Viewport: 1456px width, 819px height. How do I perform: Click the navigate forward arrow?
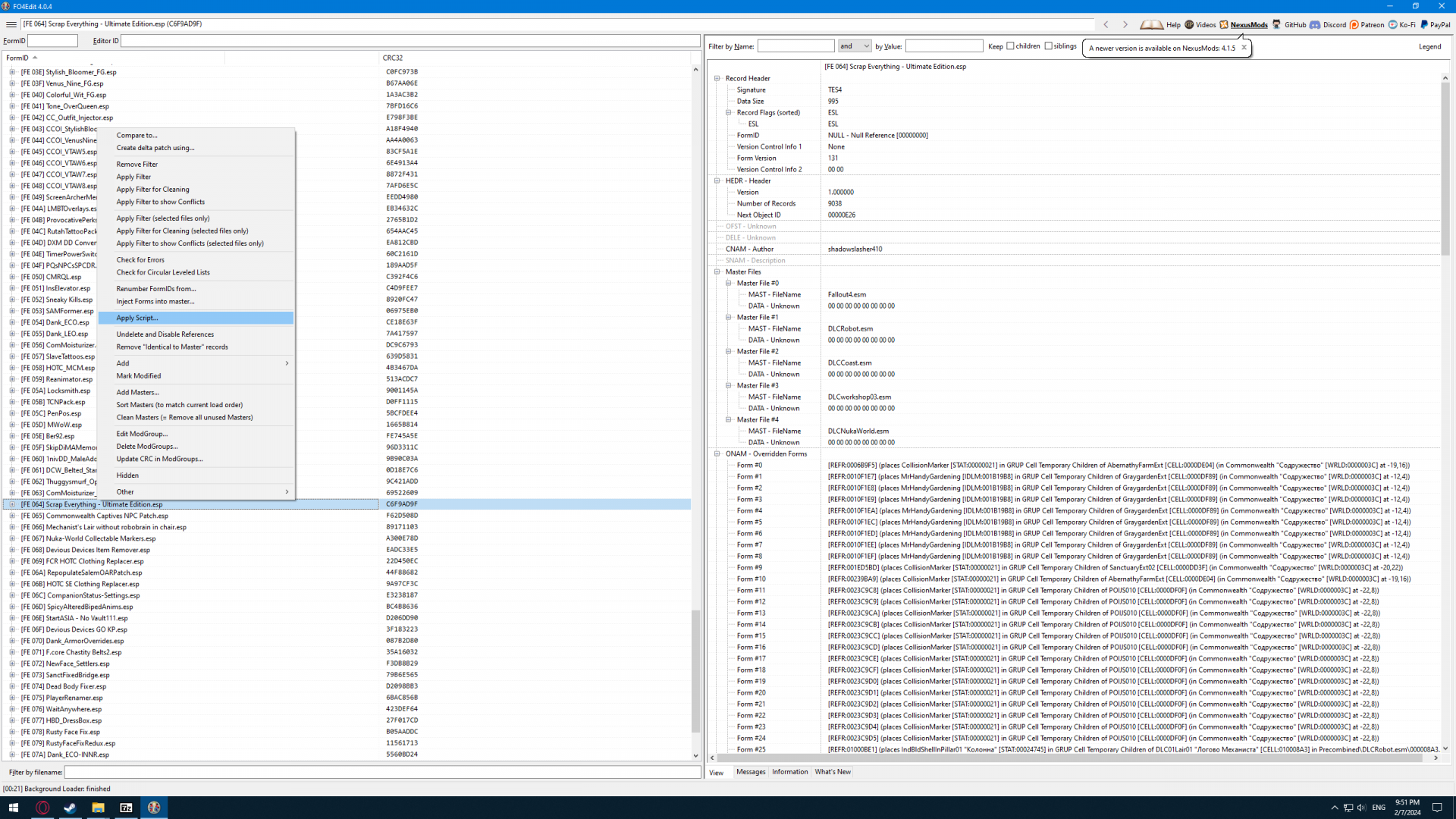pyautogui.click(x=1125, y=24)
